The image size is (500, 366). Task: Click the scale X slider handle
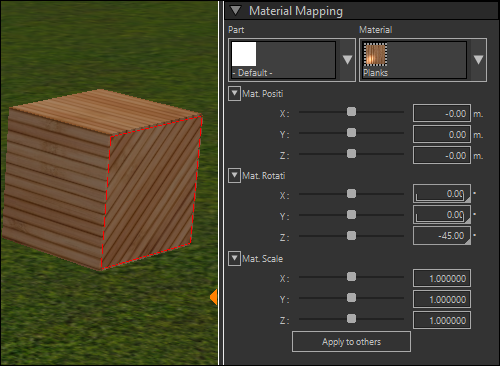351,277
